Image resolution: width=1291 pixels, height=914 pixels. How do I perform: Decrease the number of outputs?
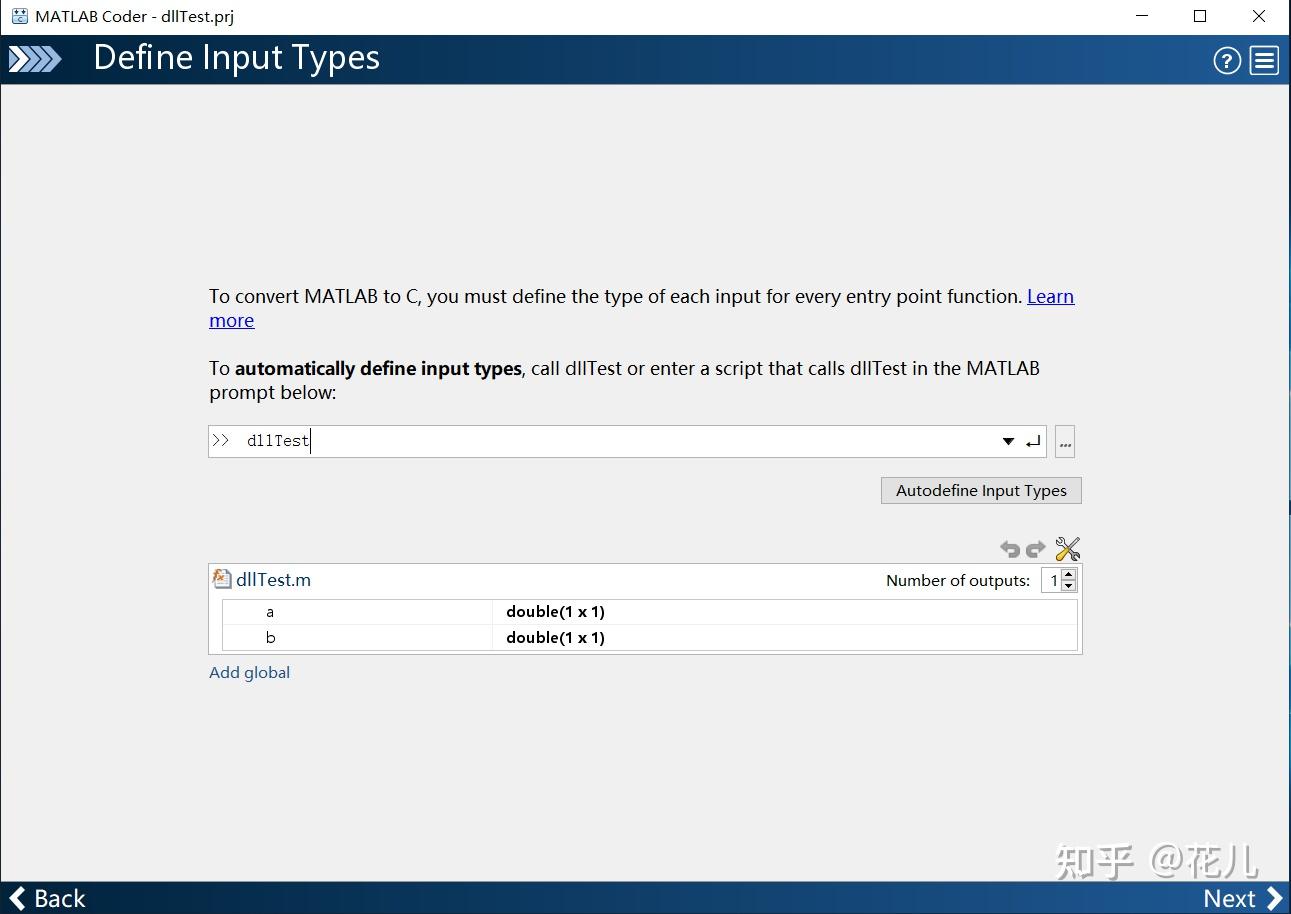coord(1069,586)
